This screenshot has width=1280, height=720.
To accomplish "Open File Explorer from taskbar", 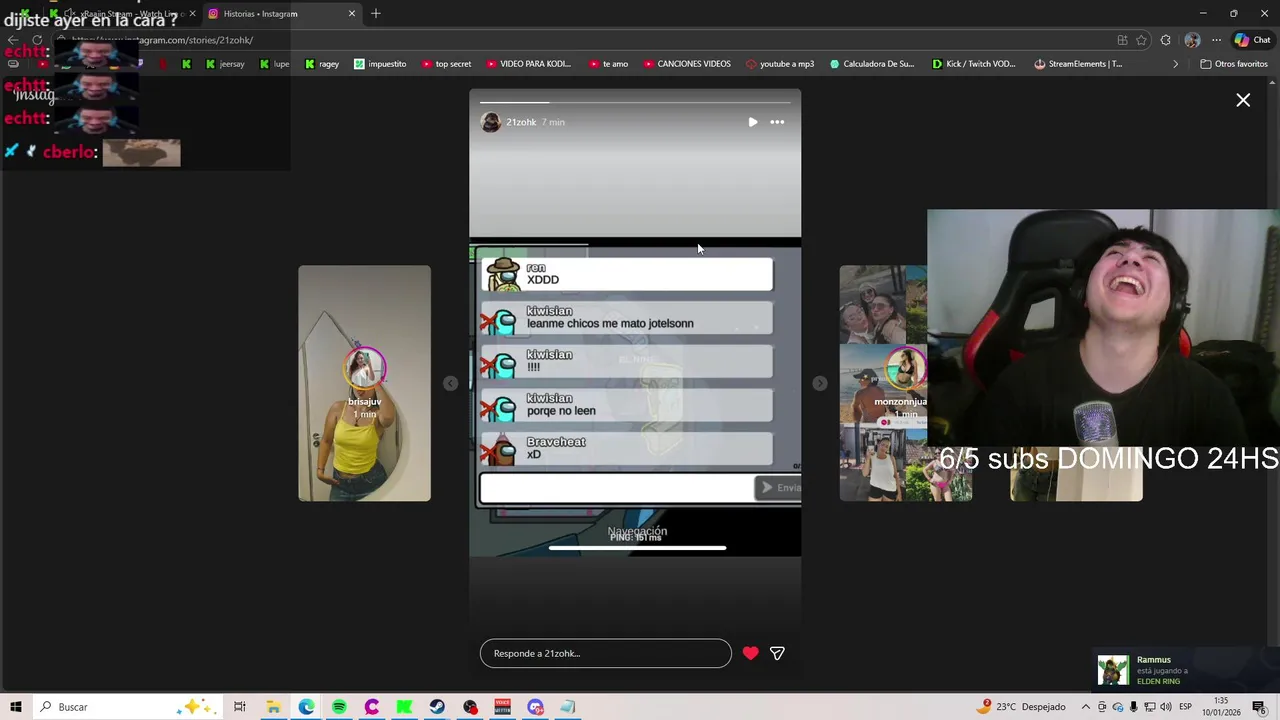I will [x=273, y=707].
